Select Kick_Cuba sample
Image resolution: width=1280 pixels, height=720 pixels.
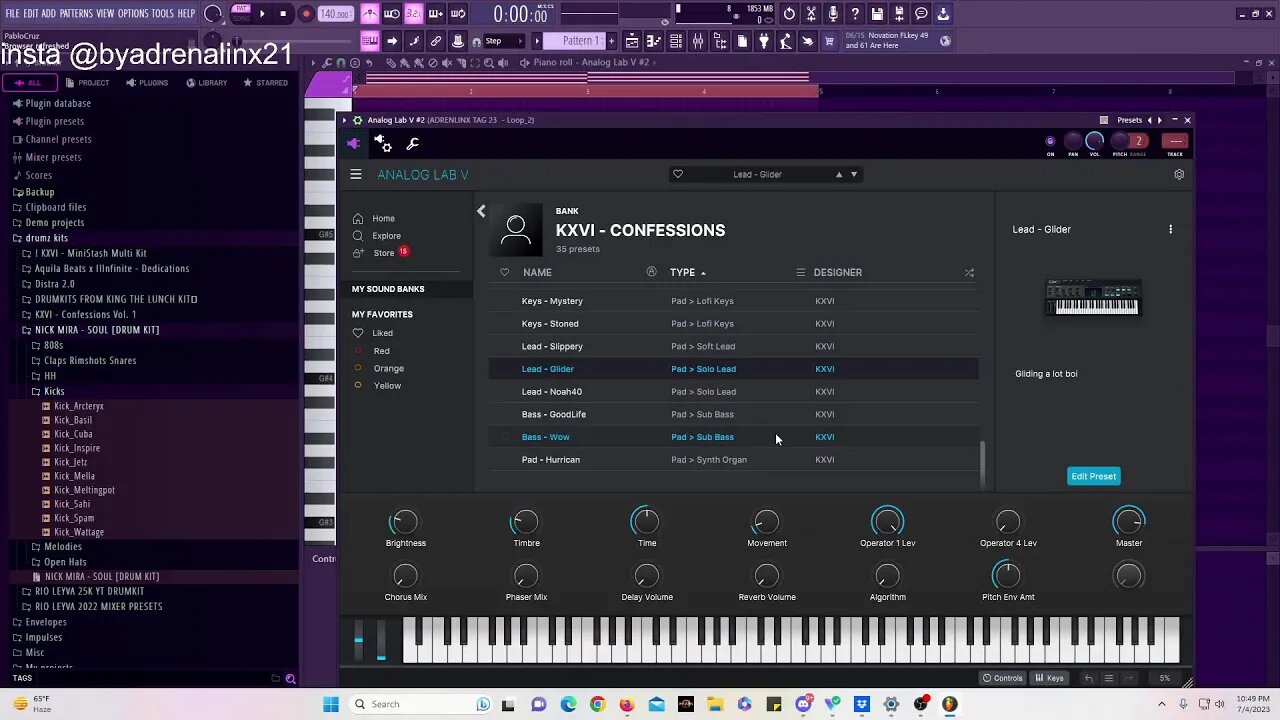(x=73, y=434)
